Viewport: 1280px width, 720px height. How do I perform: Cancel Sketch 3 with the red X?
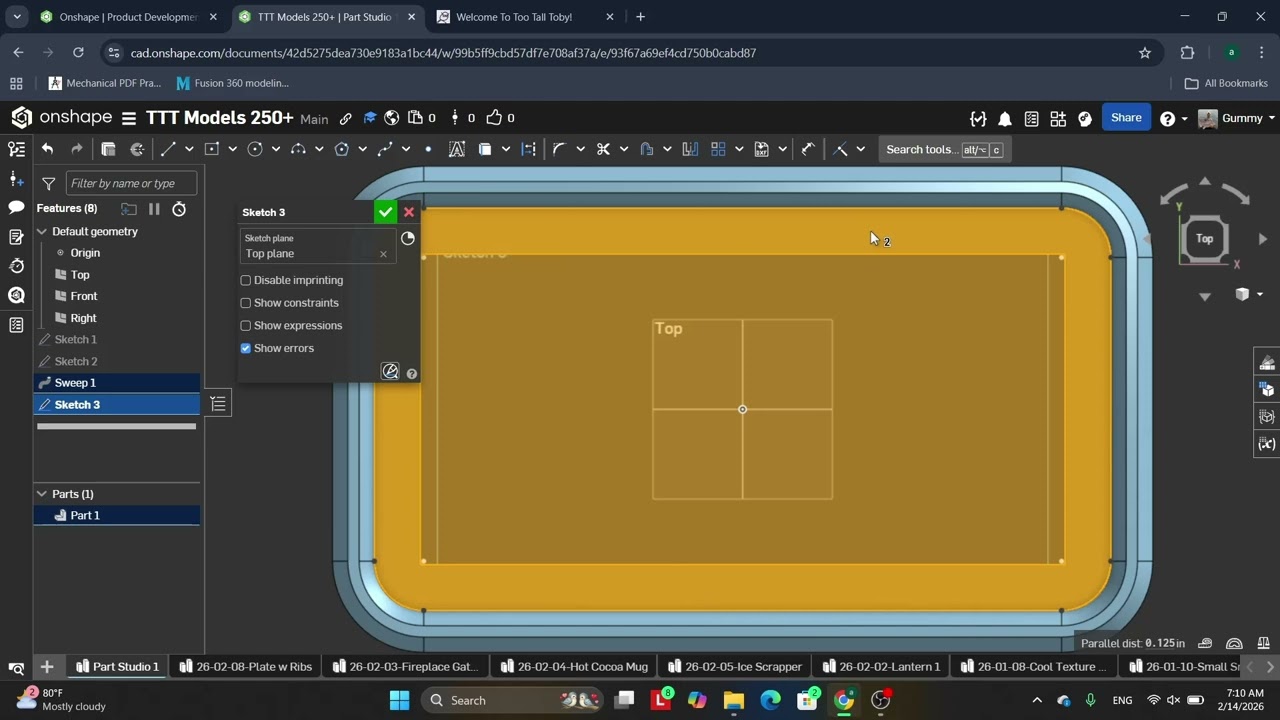(x=409, y=212)
